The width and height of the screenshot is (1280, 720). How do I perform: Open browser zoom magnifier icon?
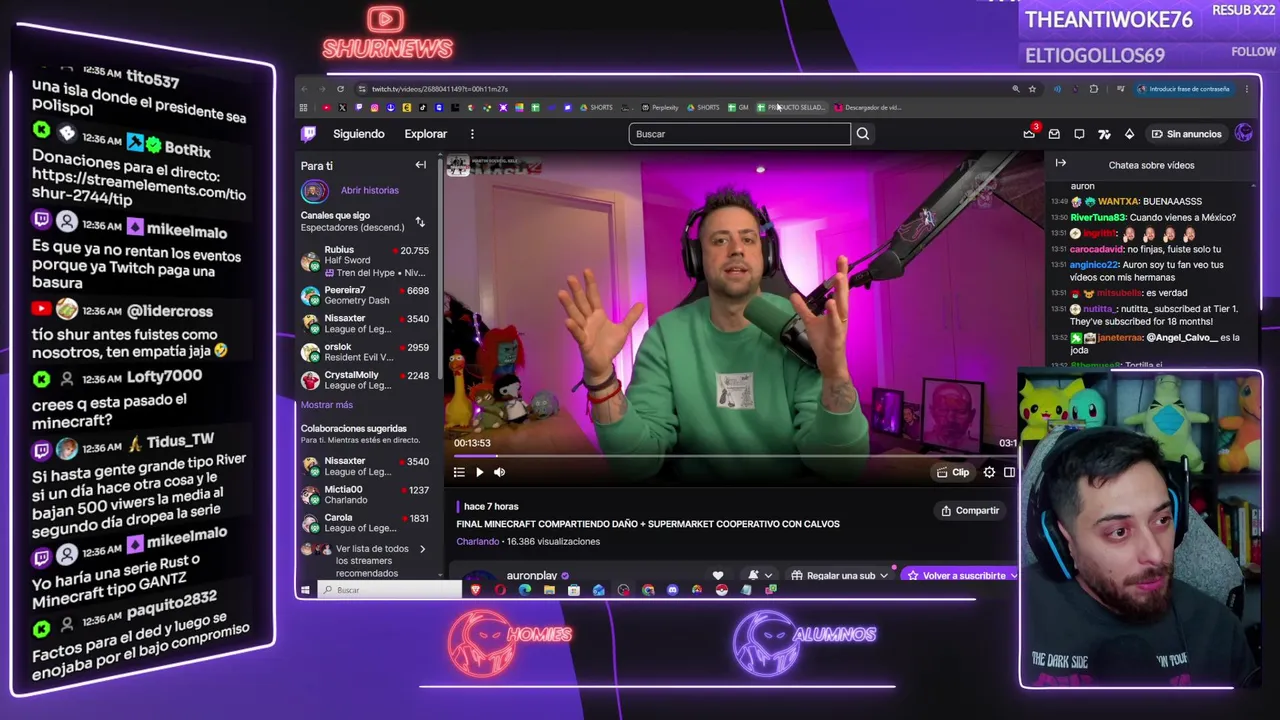[1016, 89]
